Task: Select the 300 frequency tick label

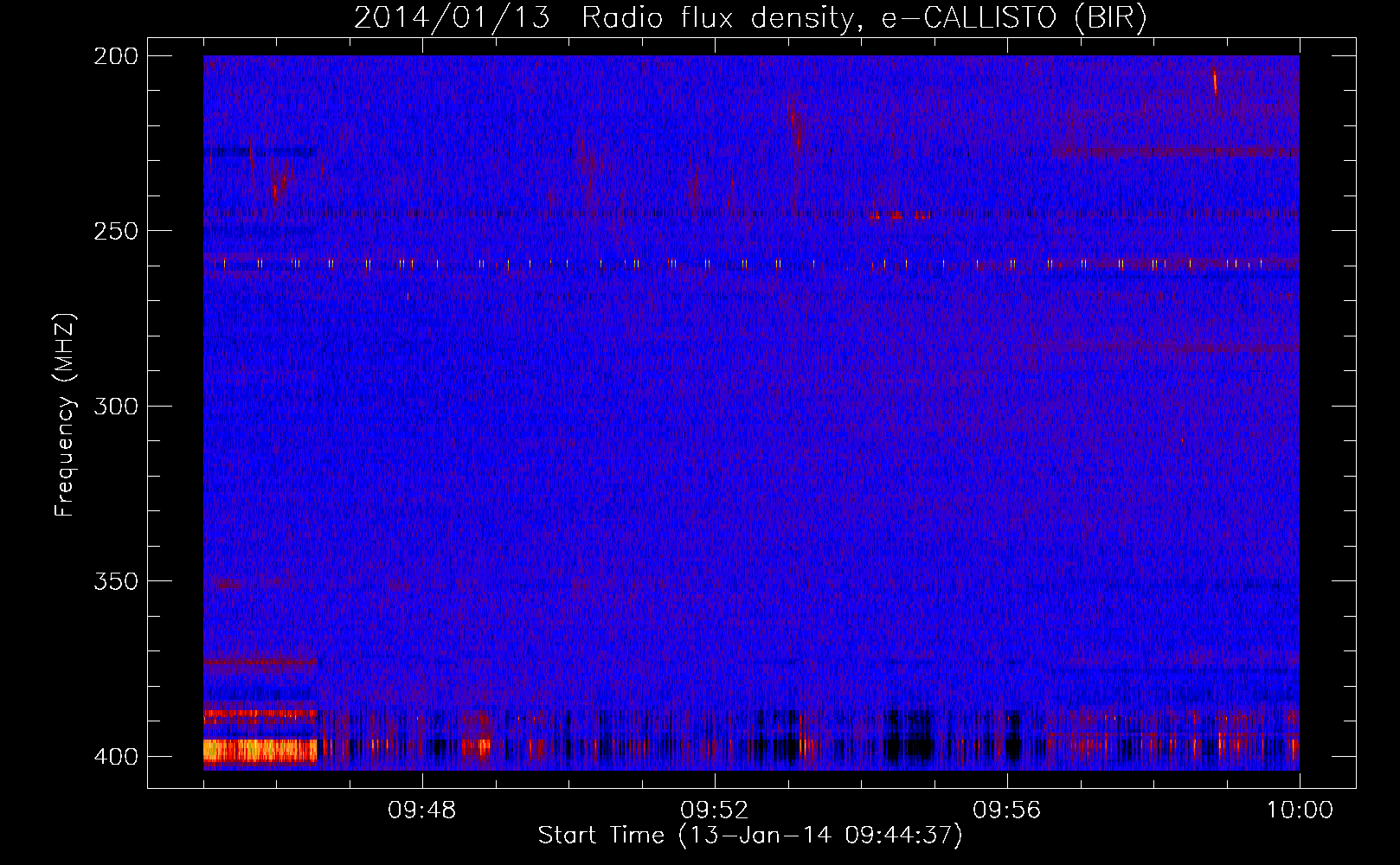Action: [x=116, y=407]
